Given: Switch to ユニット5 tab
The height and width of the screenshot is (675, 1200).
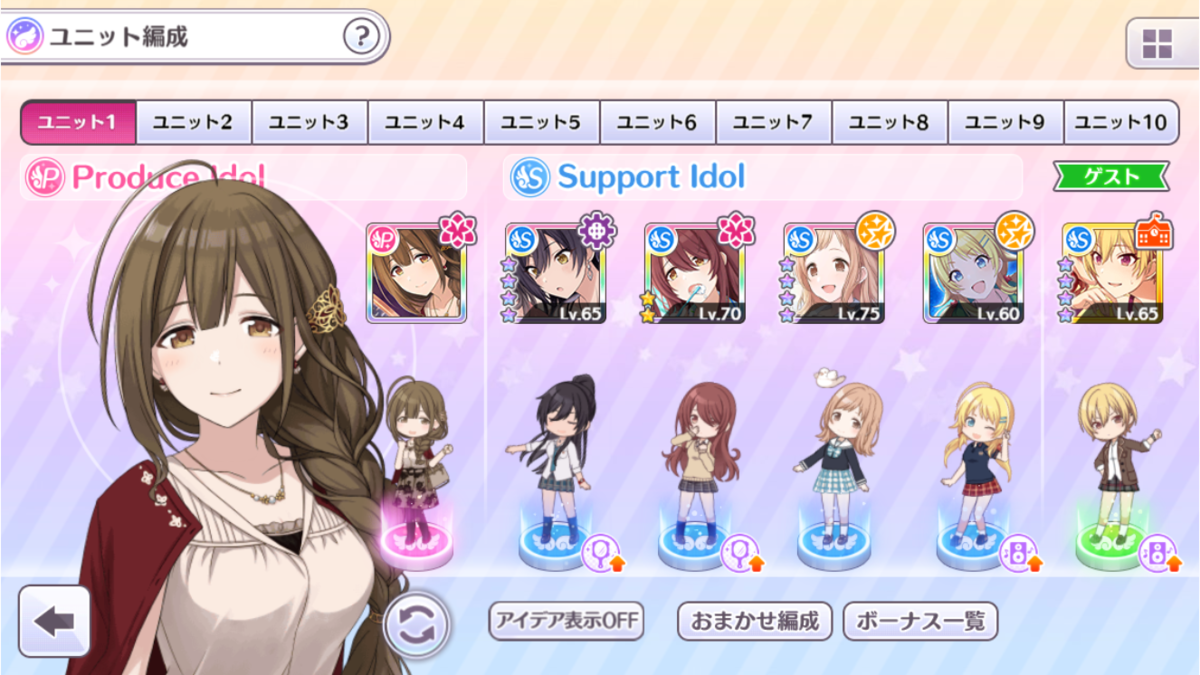Looking at the screenshot, I should click(x=542, y=123).
